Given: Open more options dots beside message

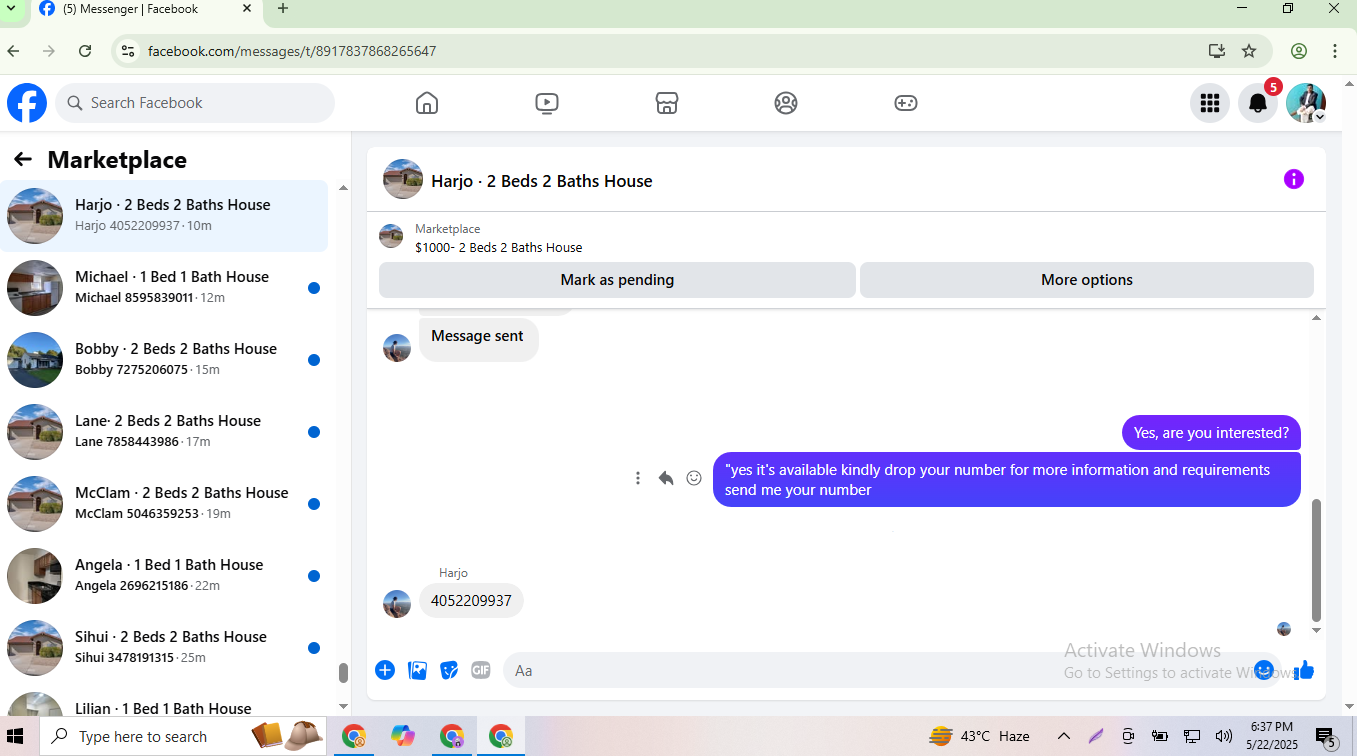Looking at the screenshot, I should [638, 478].
